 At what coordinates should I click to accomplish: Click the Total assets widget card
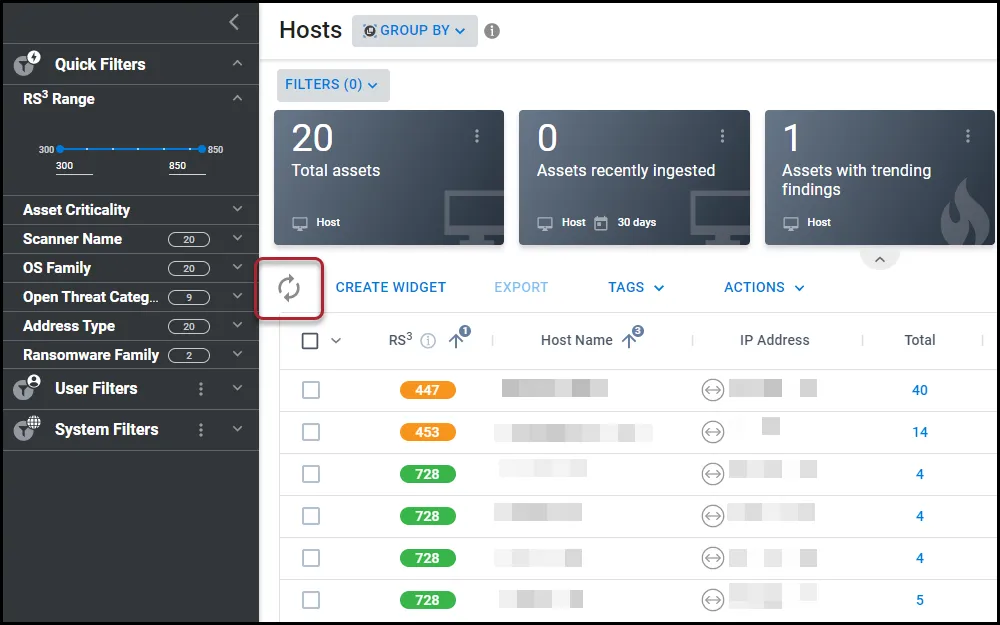coord(389,177)
